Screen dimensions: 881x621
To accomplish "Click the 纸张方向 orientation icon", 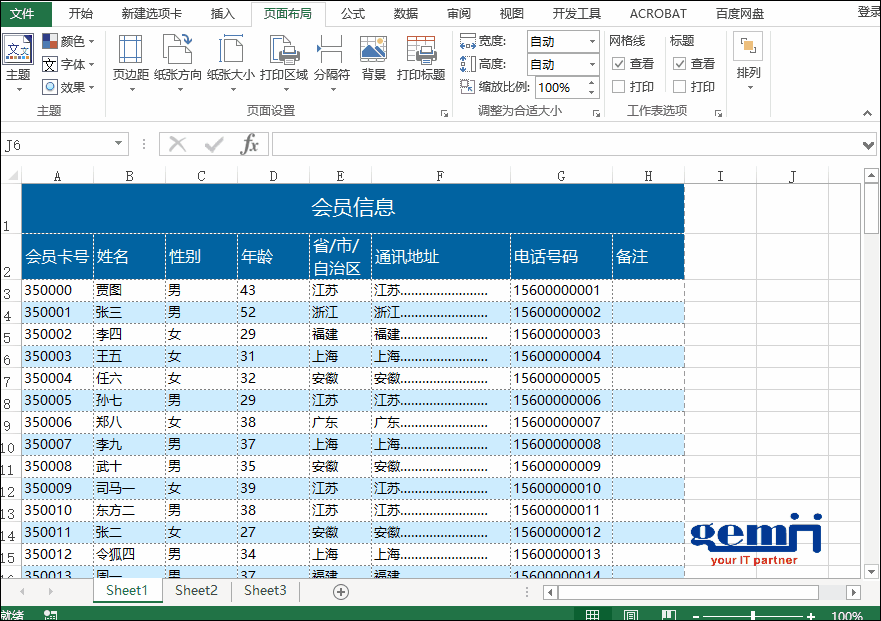I will (x=177, y=58).
